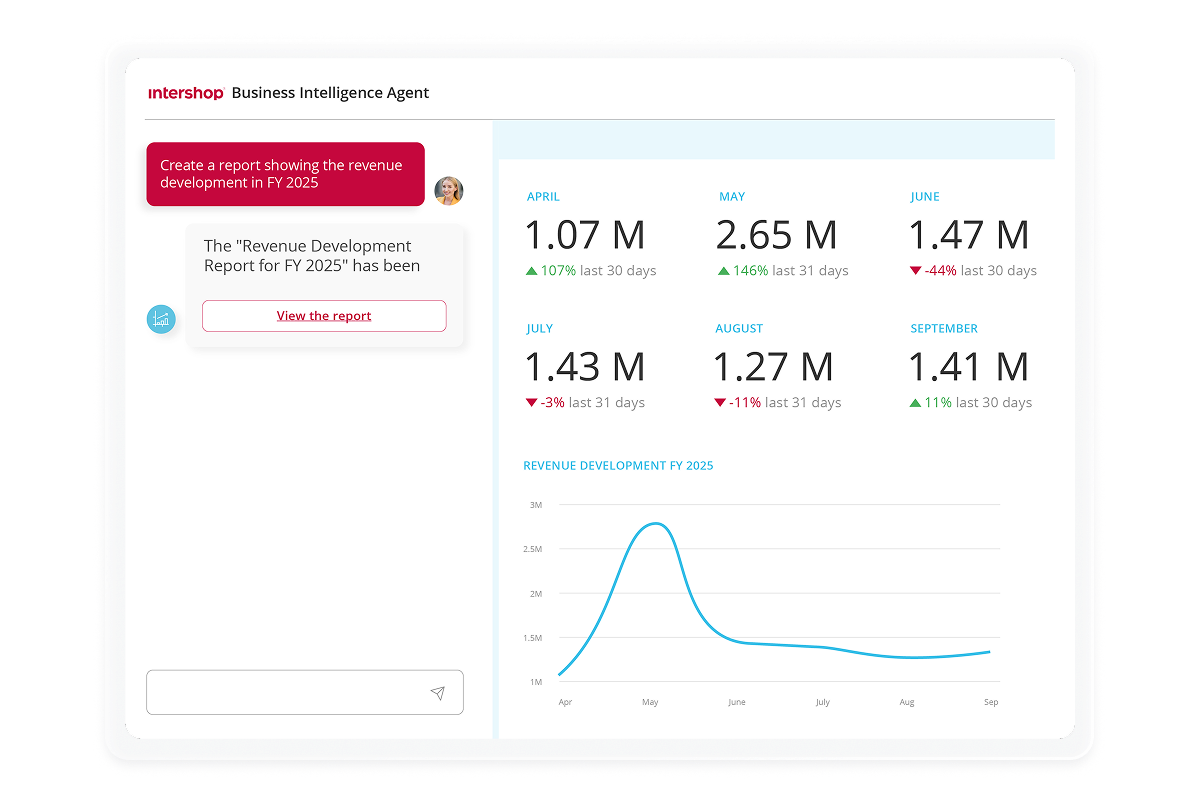Click the JULY label
The height and width of the screenshot is (800, 1200).
[540, 329]
